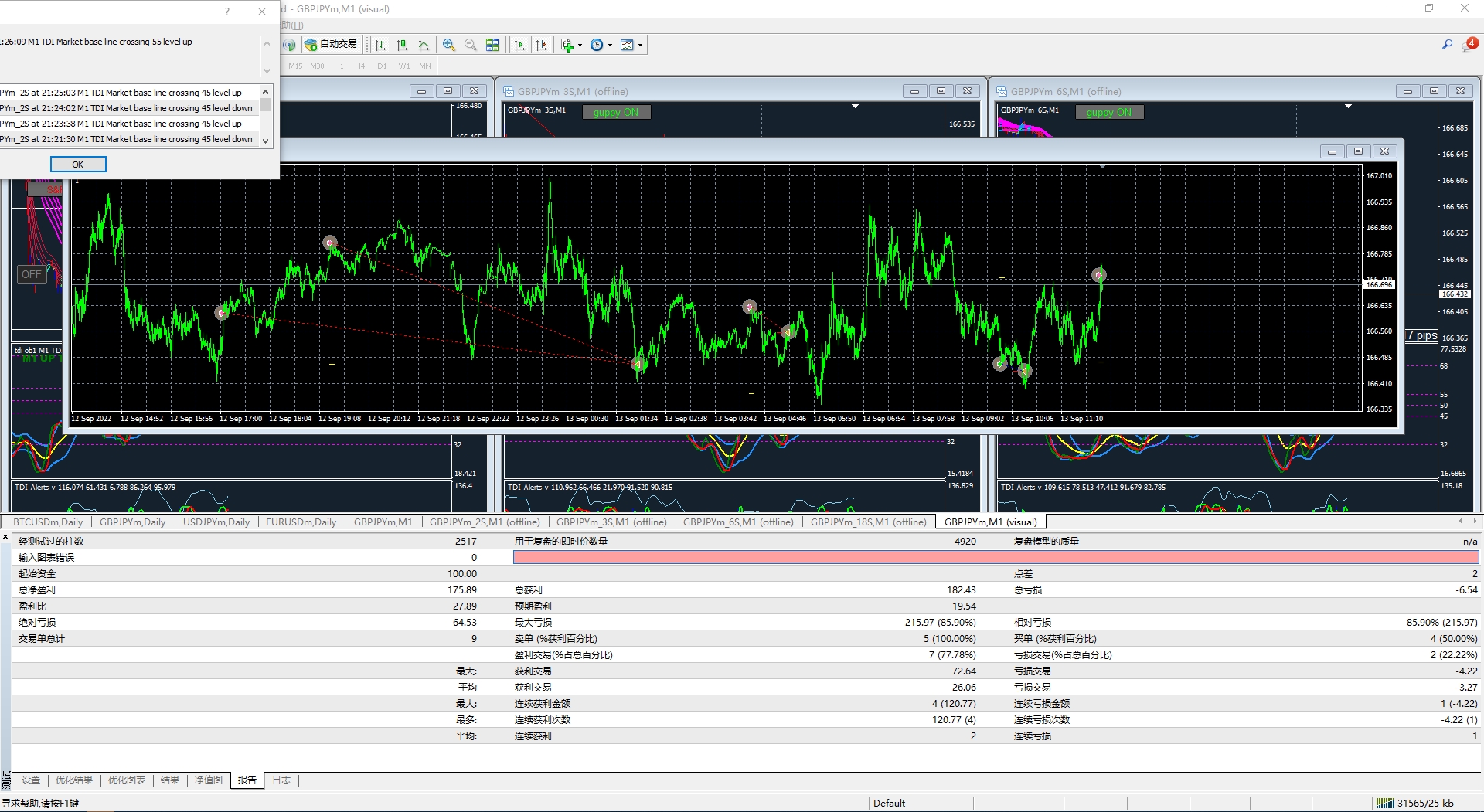Switch chart to bar chart mode
The image size is (1484, 812).
(380, 45)
